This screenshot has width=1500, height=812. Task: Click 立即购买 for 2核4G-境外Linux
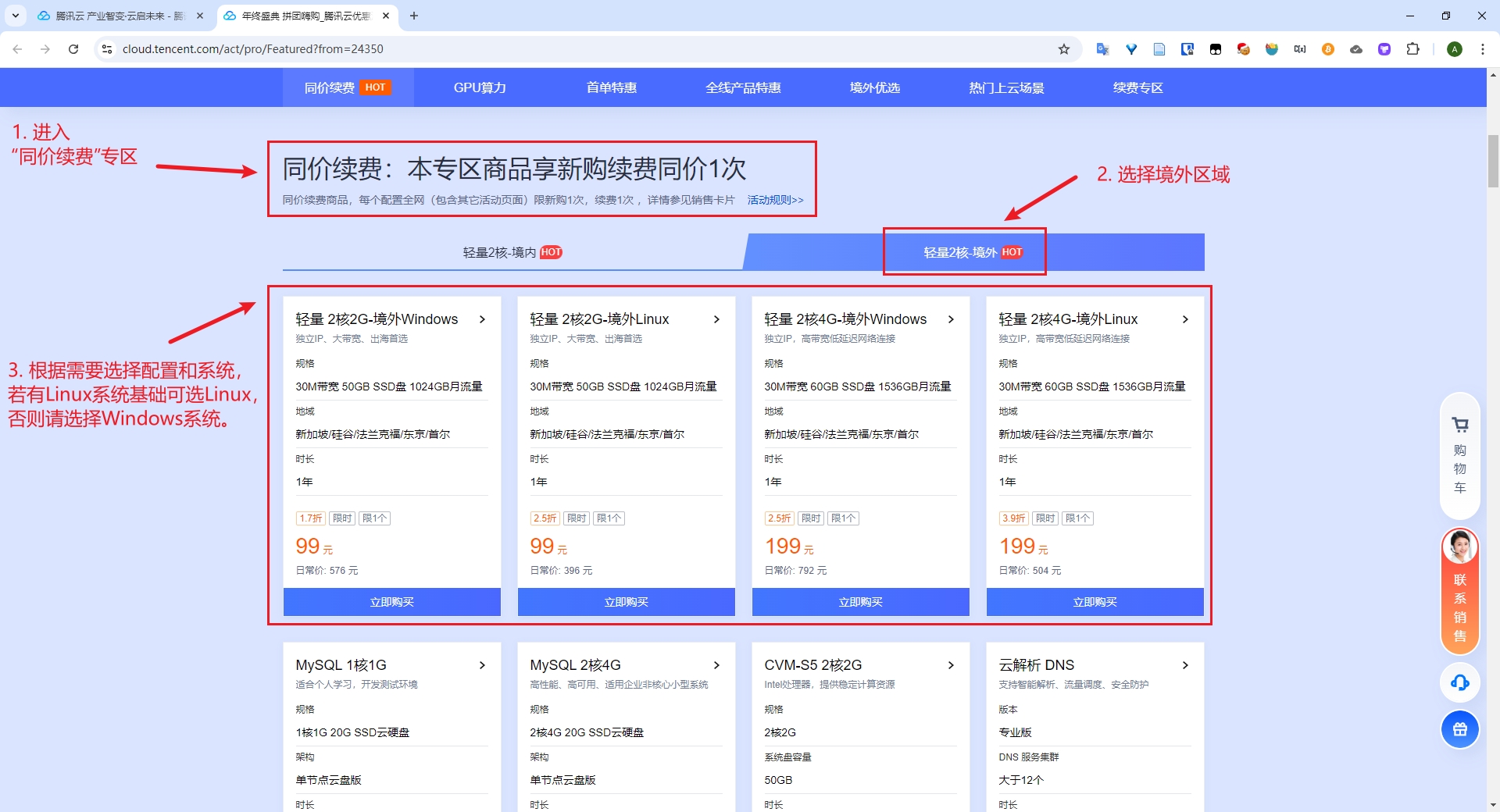[x=1095, y=602]
